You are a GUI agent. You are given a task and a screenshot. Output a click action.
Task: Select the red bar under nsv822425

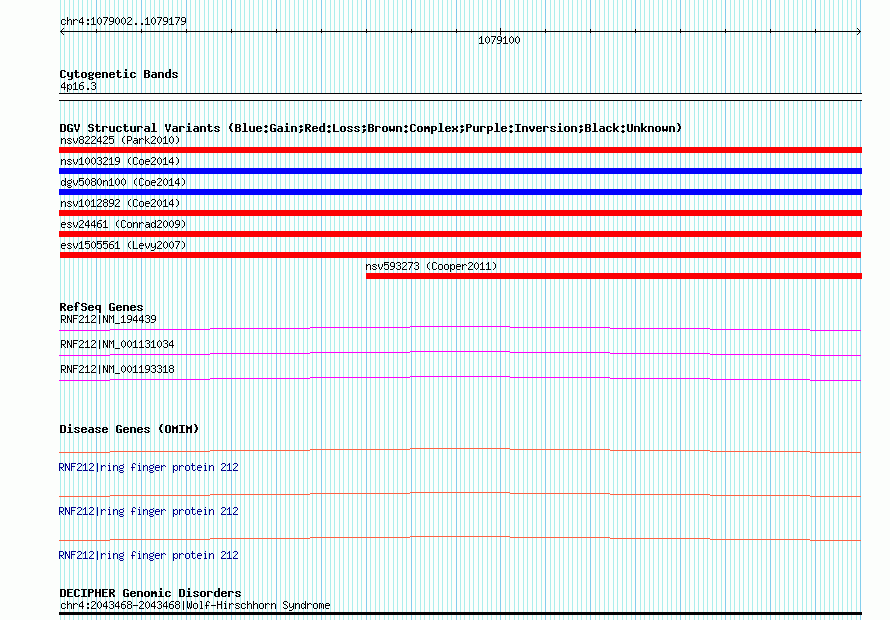460,150
